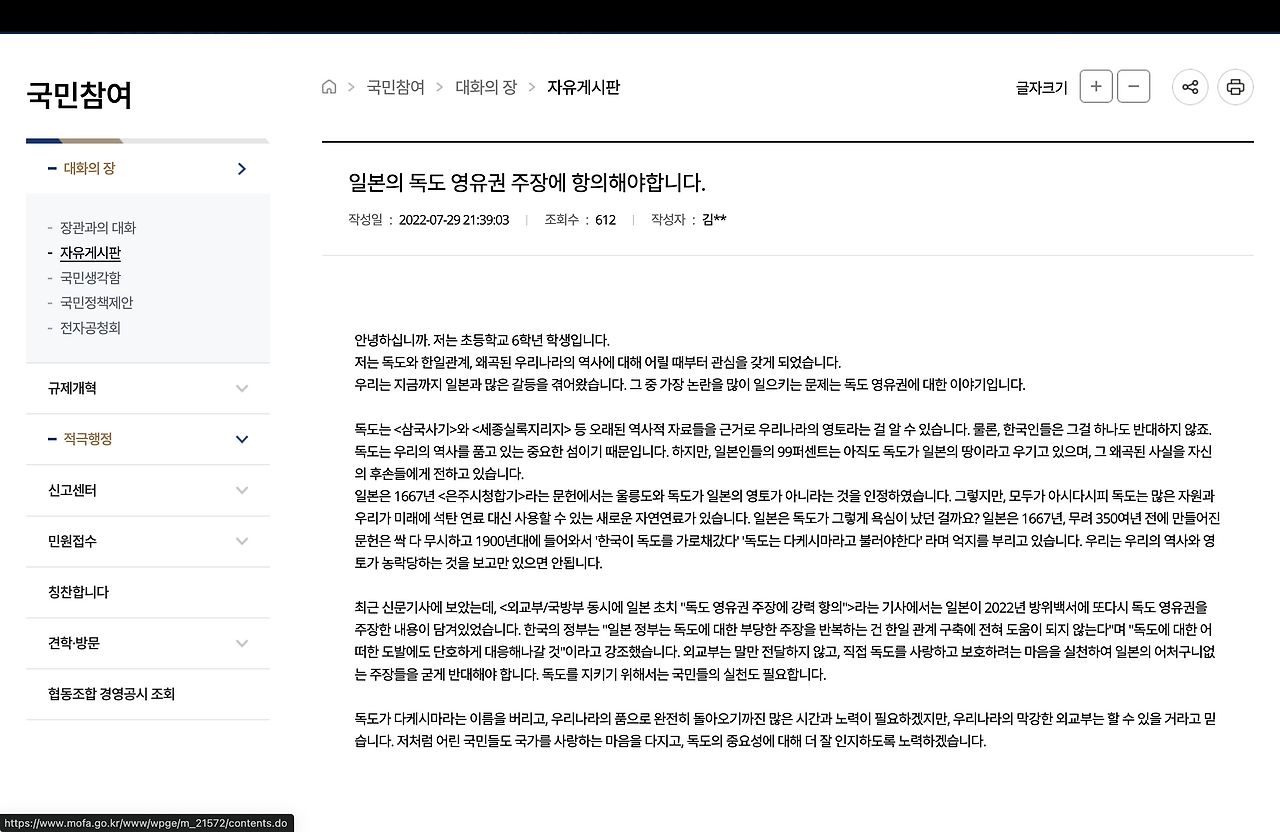Open 국민정책제안 page
This screenshot has width=1280, height=832.
point(96,303)
